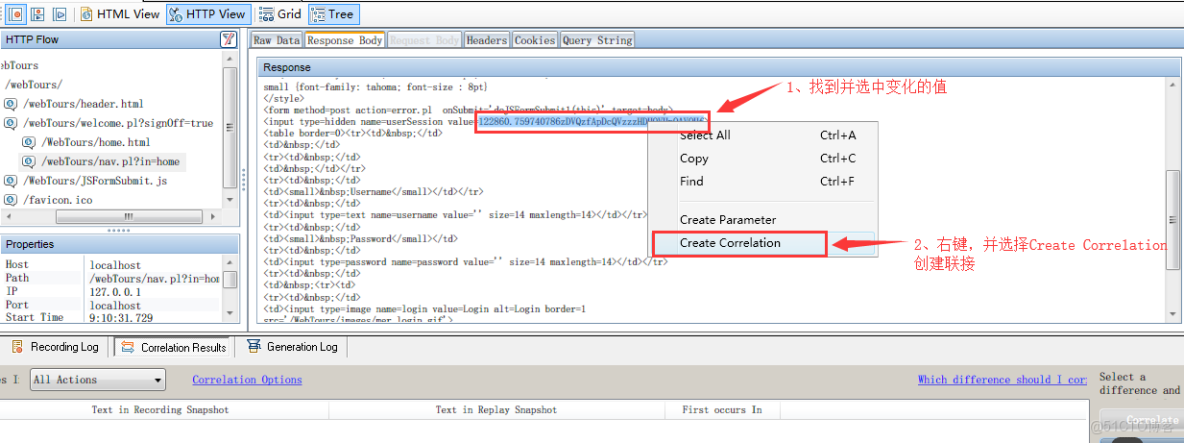Open the Raw Data tab
This screenshot has height=443, width=1184.
pyautogui.click(x=276, y=41)
